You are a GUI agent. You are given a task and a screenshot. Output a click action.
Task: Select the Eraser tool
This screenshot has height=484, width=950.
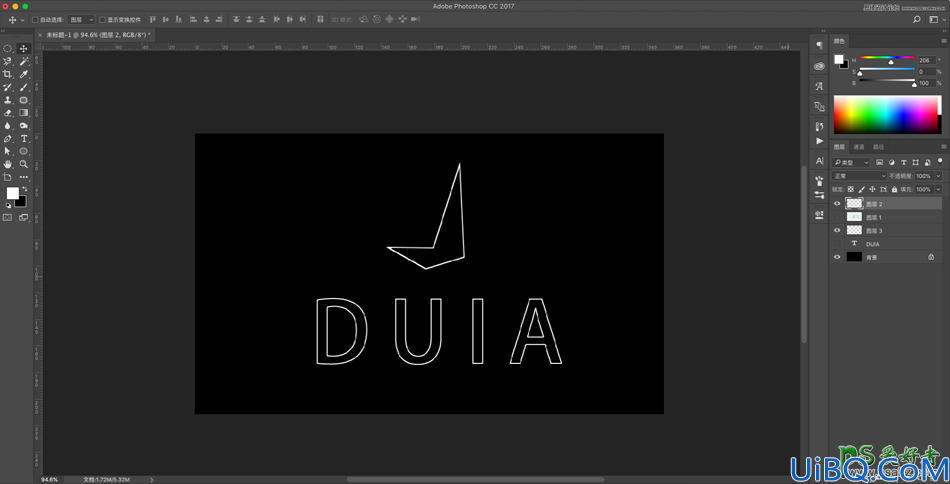(7, 113)
